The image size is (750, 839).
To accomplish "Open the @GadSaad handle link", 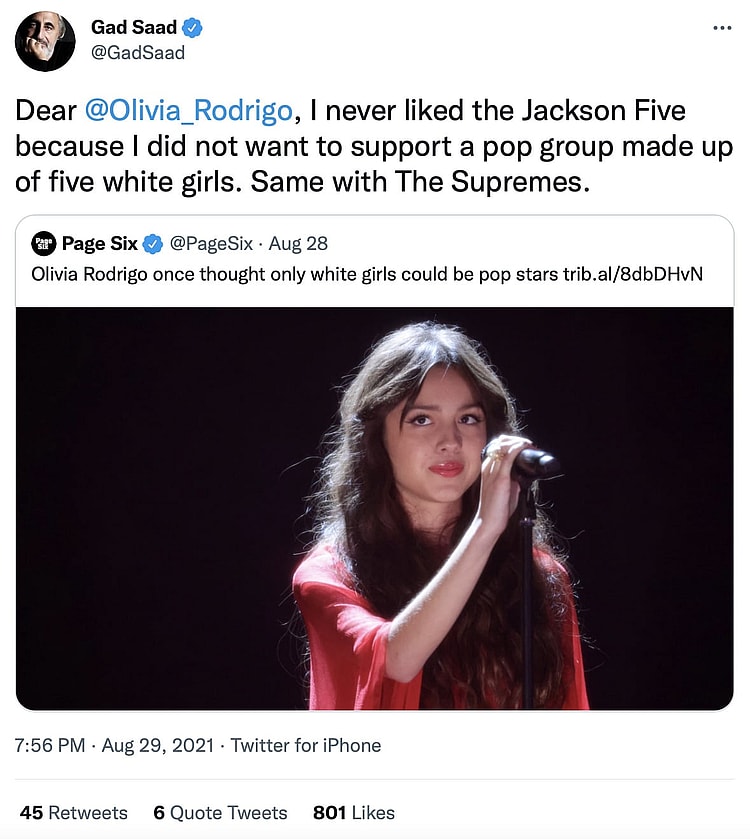I will 138,53.
